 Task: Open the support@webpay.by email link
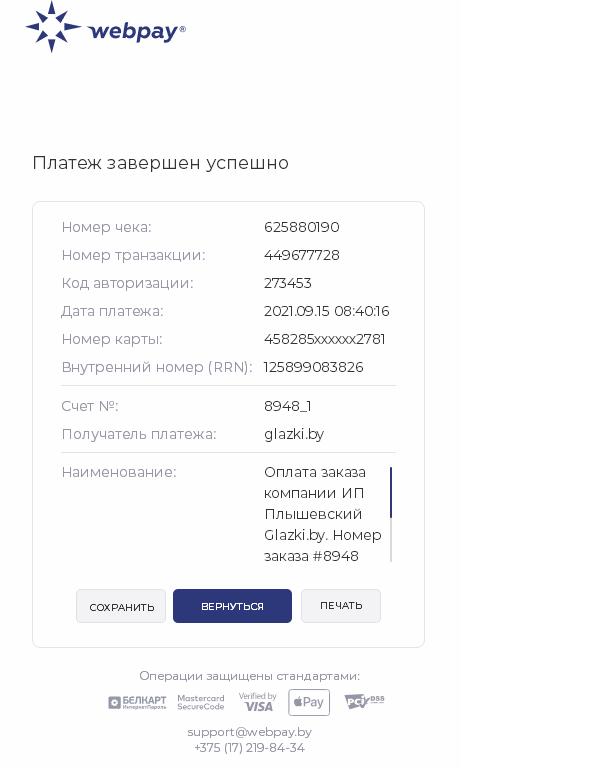tap(249, 732)
